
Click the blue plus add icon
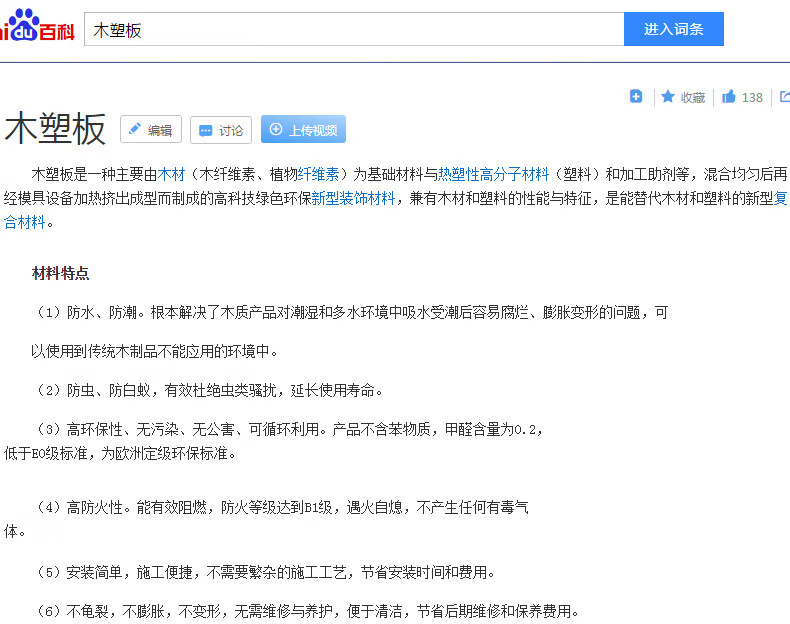pyautogui.click(x=636, y=96)
